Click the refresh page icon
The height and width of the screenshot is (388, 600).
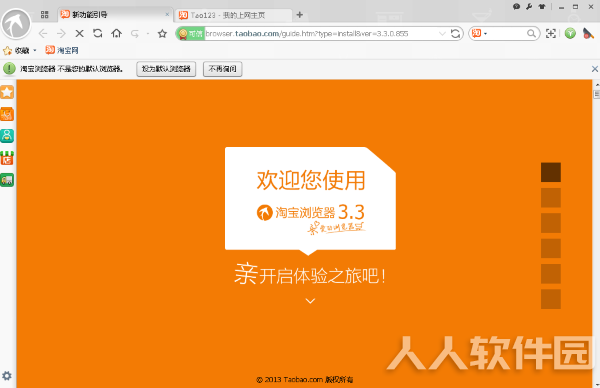(x=98, y=33)
